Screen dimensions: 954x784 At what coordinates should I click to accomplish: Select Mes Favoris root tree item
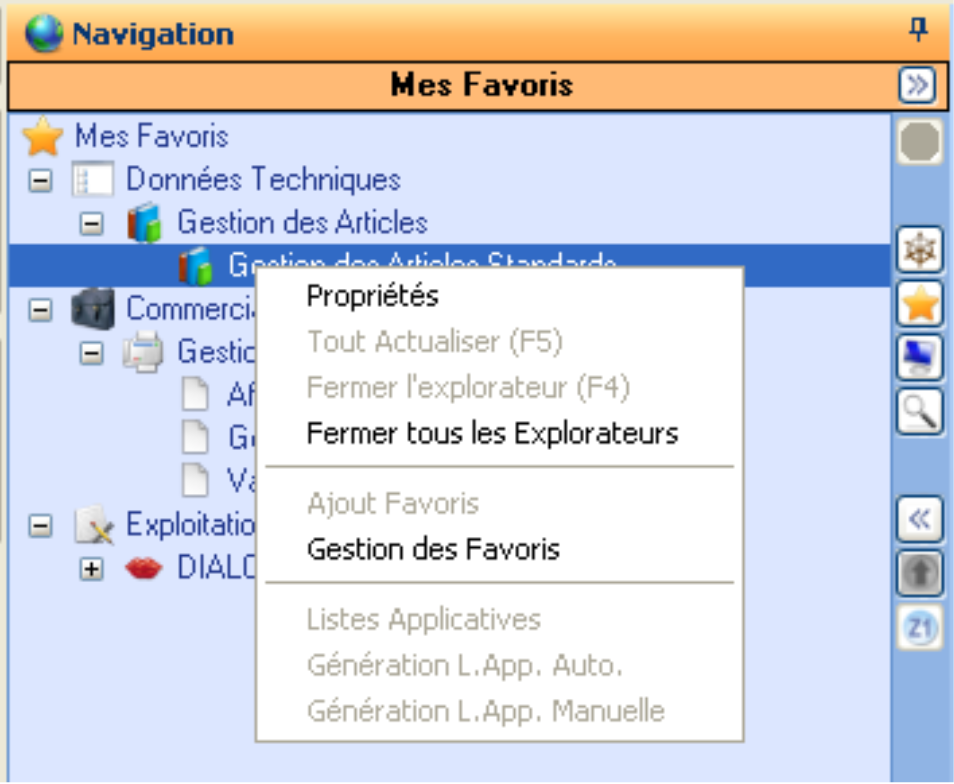(x=151, y=136)
